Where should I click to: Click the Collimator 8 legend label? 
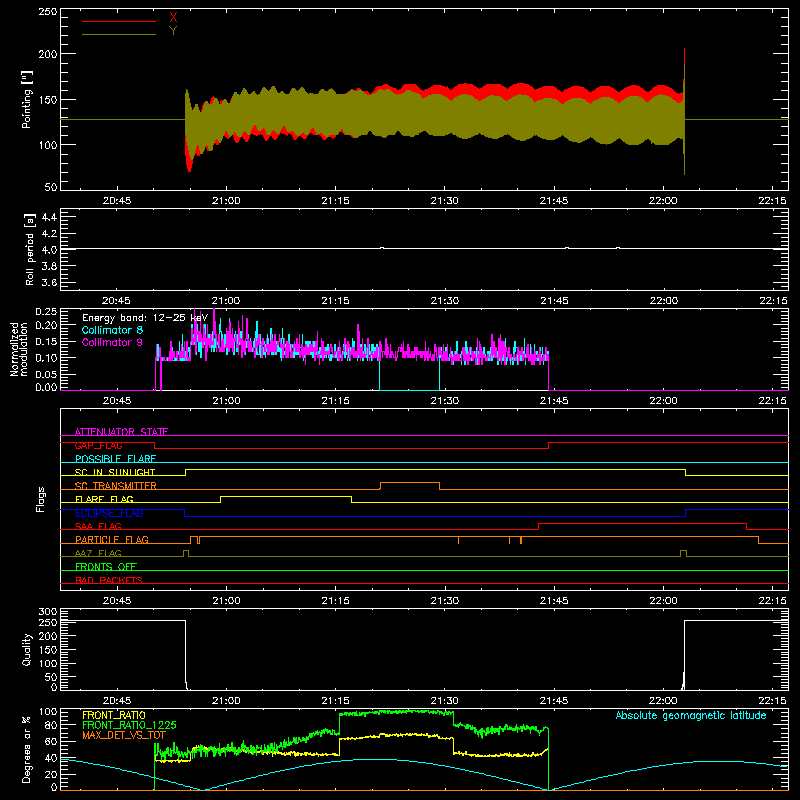pyautogui.click(x=112, y=330)
